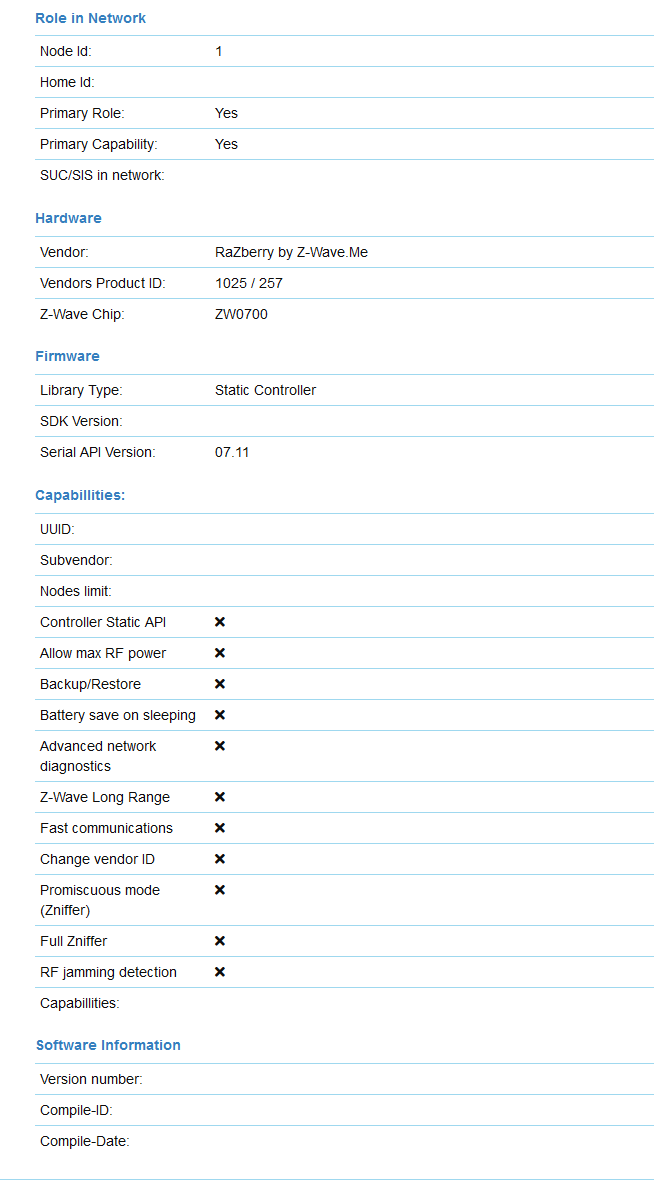Viewport: 654px width, 1187px height.
Task: Select the Firmware section title
Action: [x=67, y=356]
